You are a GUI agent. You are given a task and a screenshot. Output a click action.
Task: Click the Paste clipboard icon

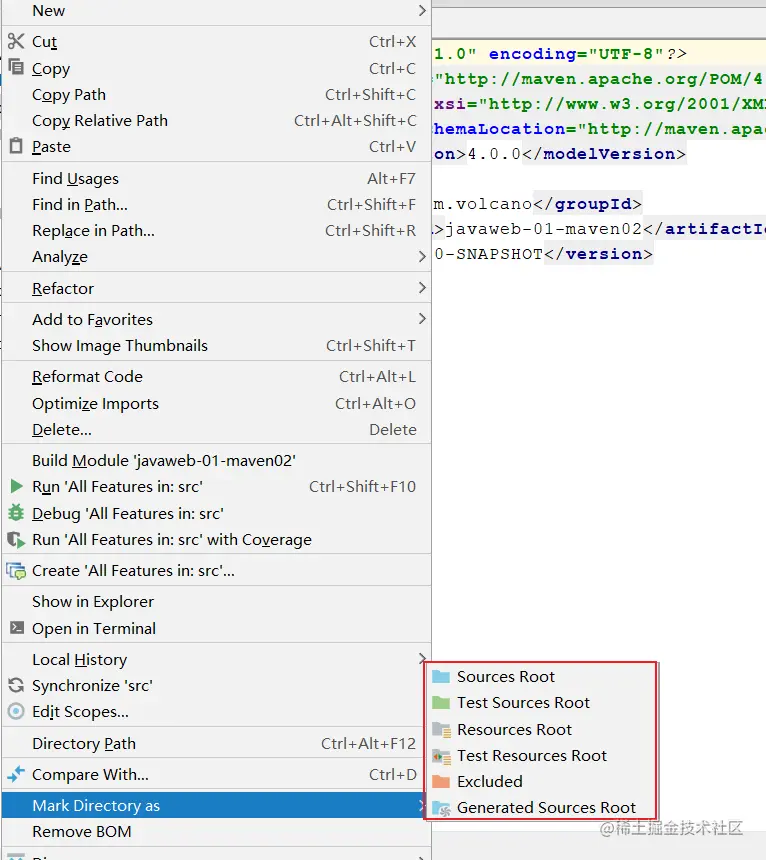tap(16, 146)
